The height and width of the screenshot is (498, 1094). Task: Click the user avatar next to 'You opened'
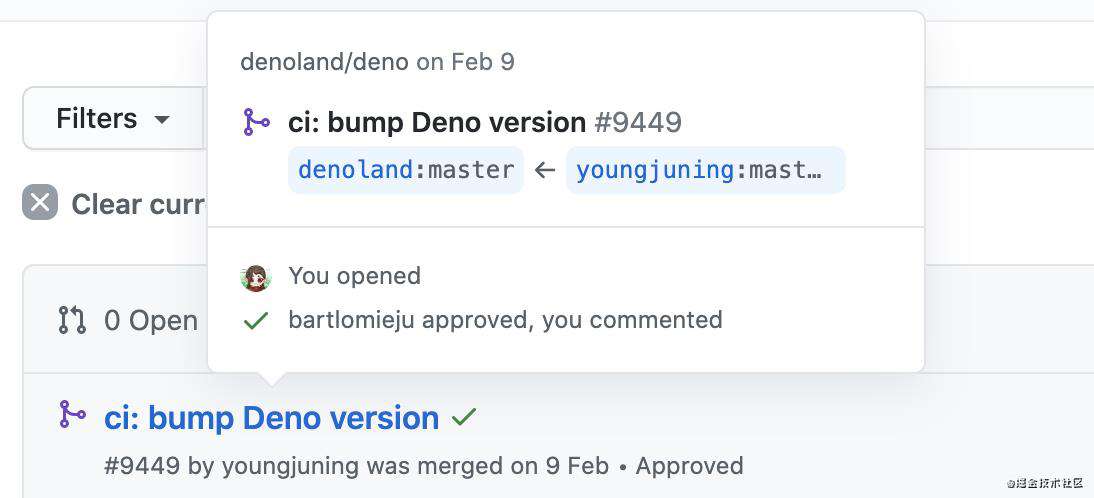point(255,278)
